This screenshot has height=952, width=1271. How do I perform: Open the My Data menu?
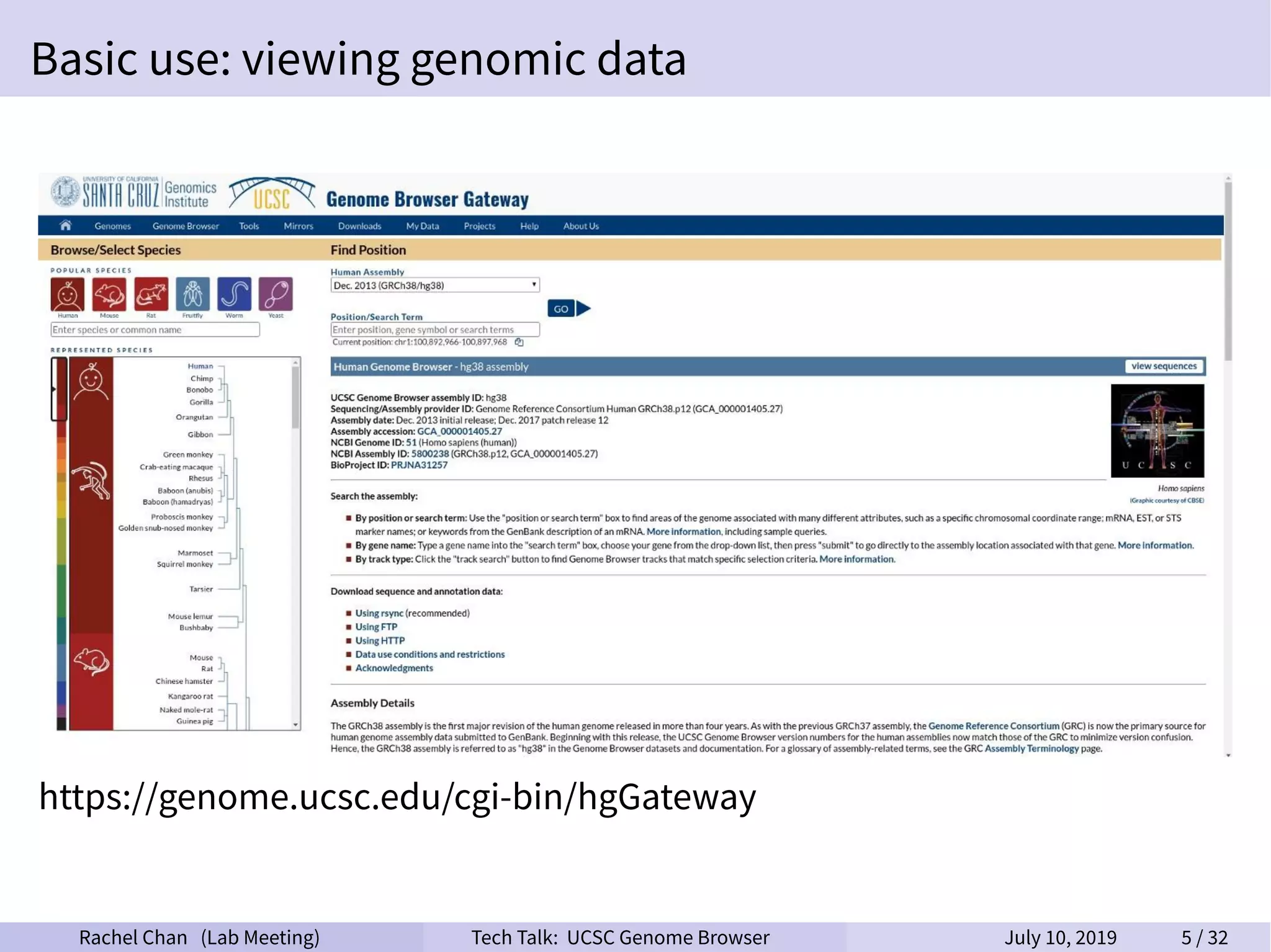tap(423, 226)
